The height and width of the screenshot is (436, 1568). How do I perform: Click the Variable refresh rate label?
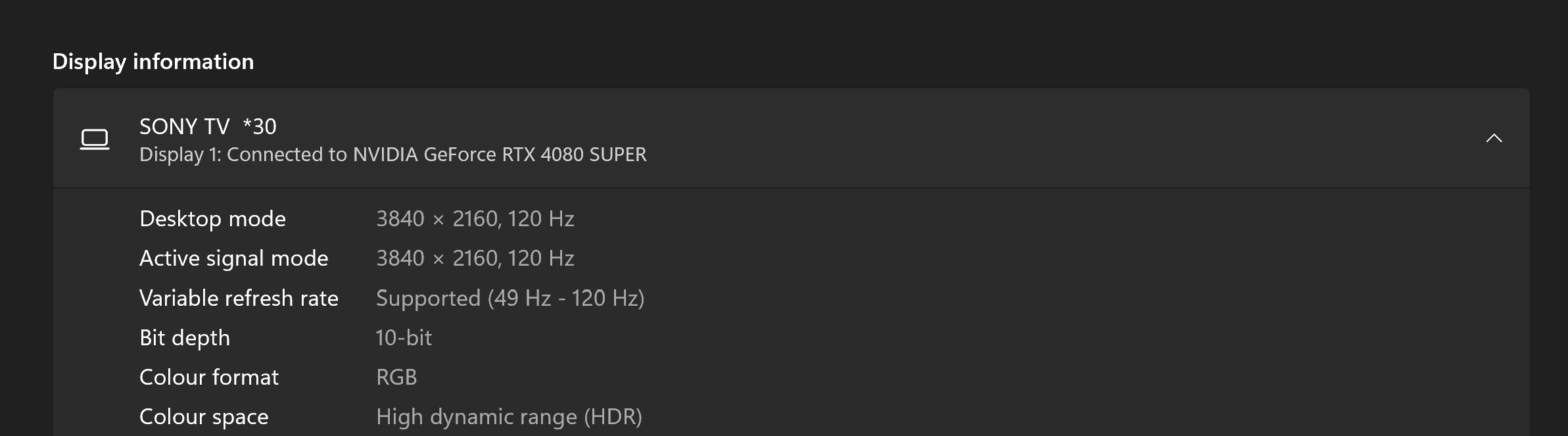239,299
